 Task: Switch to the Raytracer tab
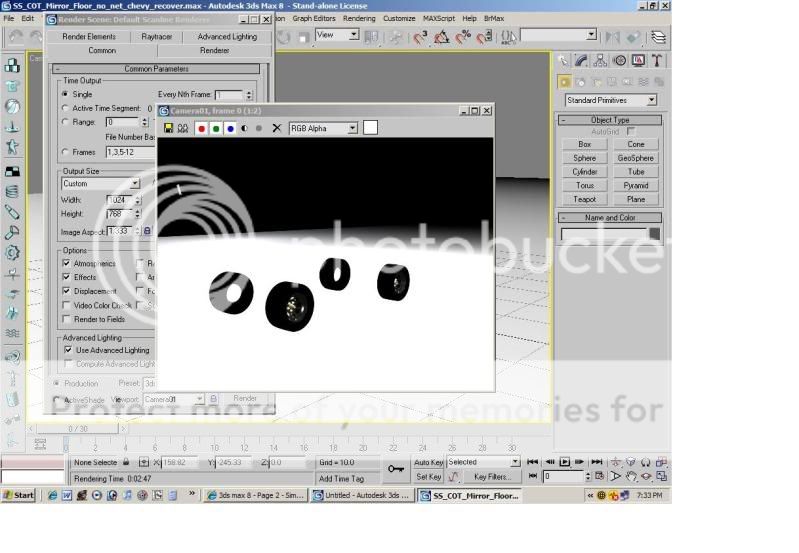[157, 36]
